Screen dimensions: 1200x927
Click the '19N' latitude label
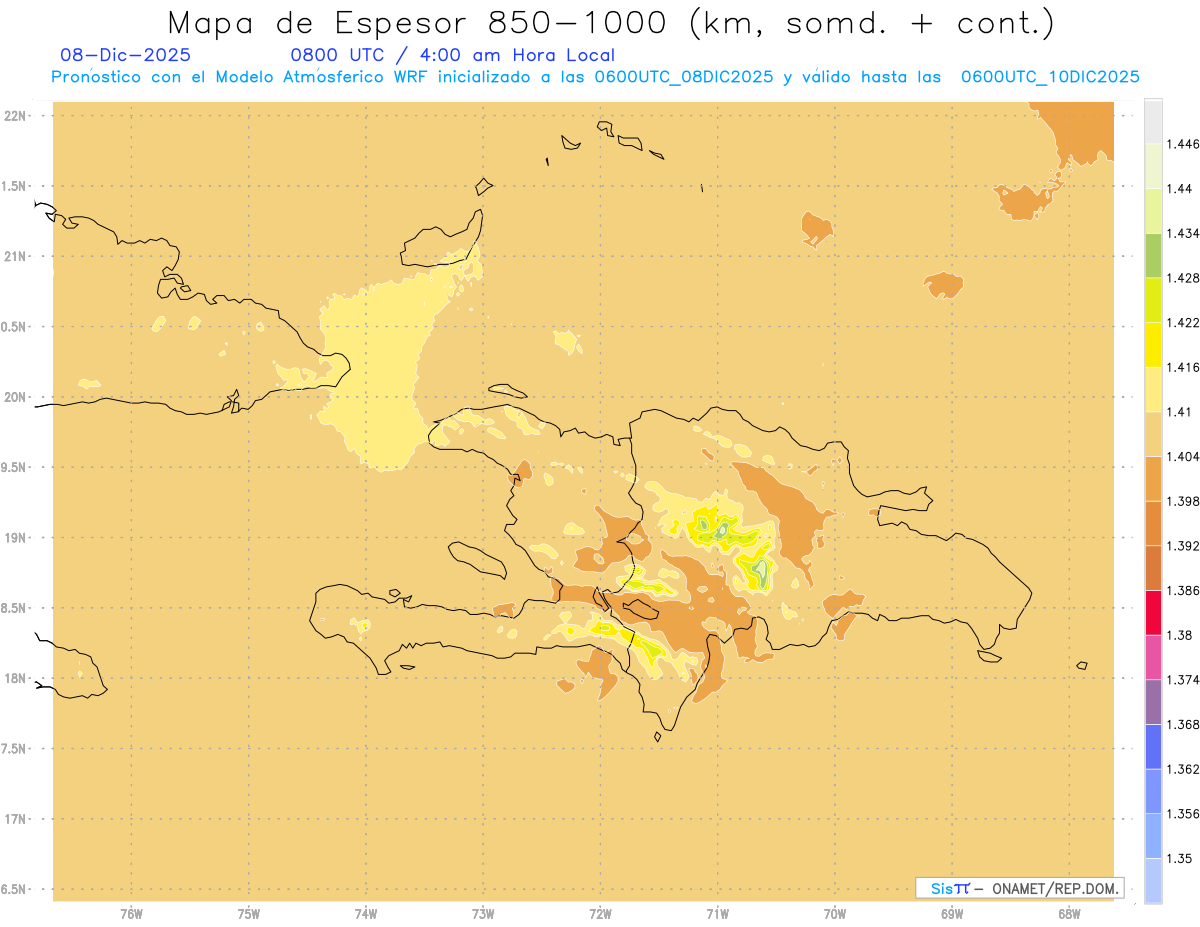click(x=17, y=538)
